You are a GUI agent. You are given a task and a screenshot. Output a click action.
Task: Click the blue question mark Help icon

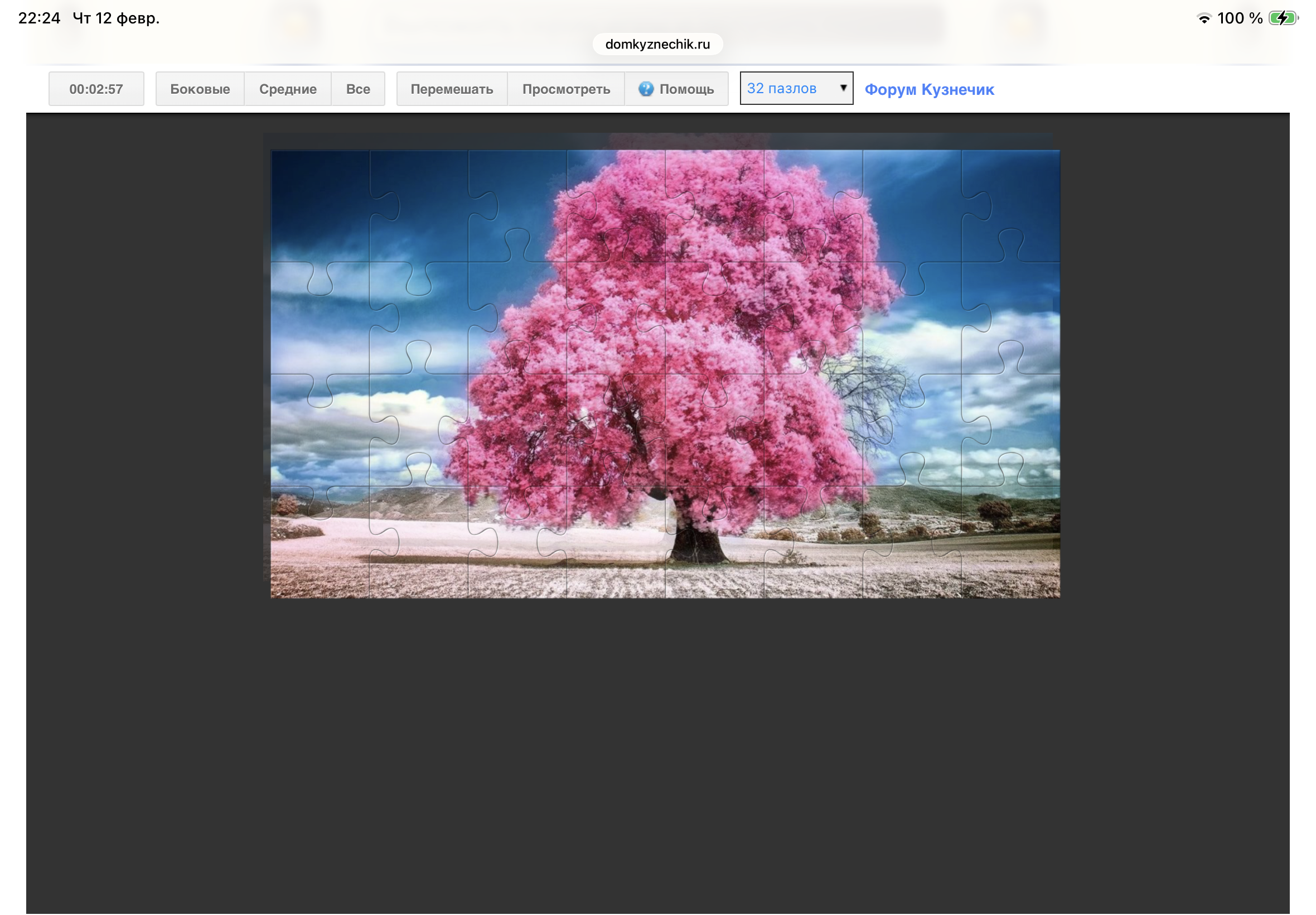(x=646, y=89)
